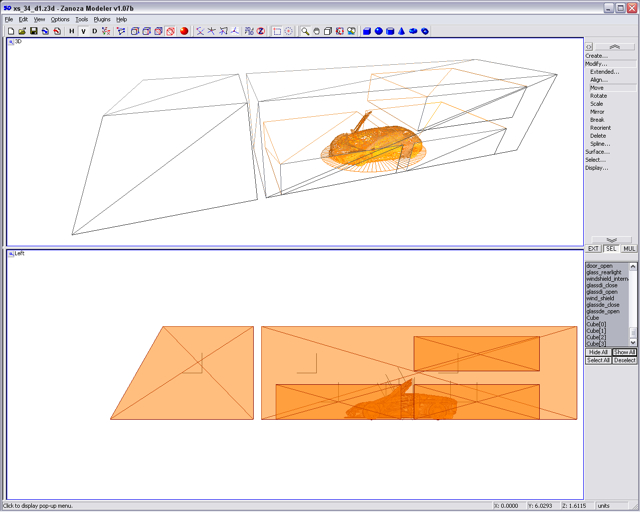Select wind_shield in the object list

[601, 298]
